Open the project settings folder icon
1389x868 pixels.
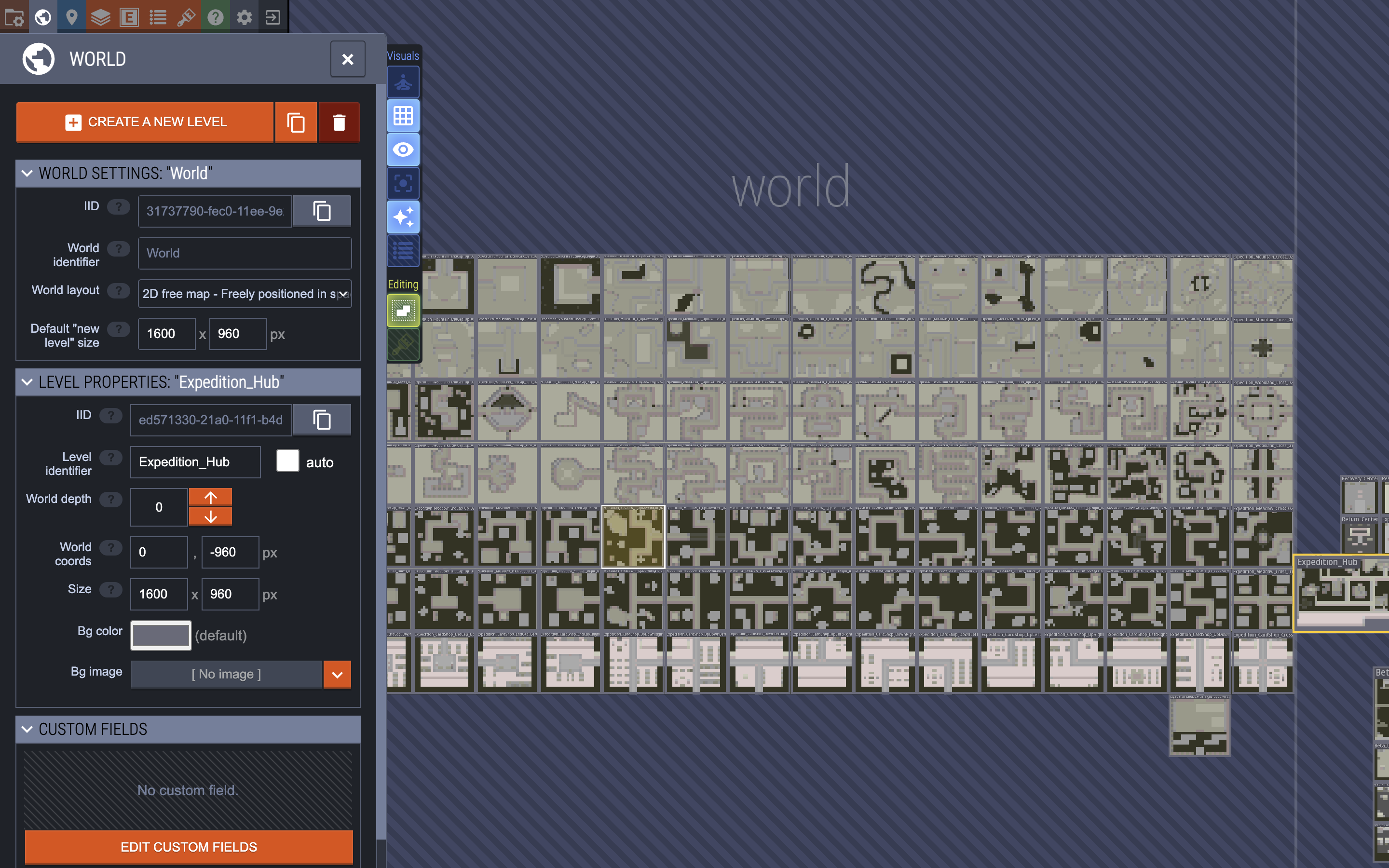(14, 17)
